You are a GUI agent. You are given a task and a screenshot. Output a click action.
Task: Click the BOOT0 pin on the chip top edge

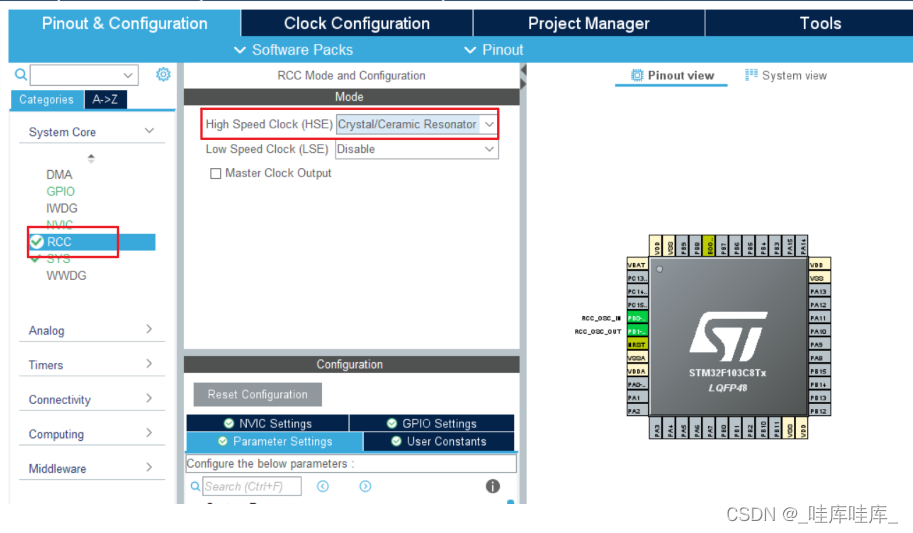point(709,246)
